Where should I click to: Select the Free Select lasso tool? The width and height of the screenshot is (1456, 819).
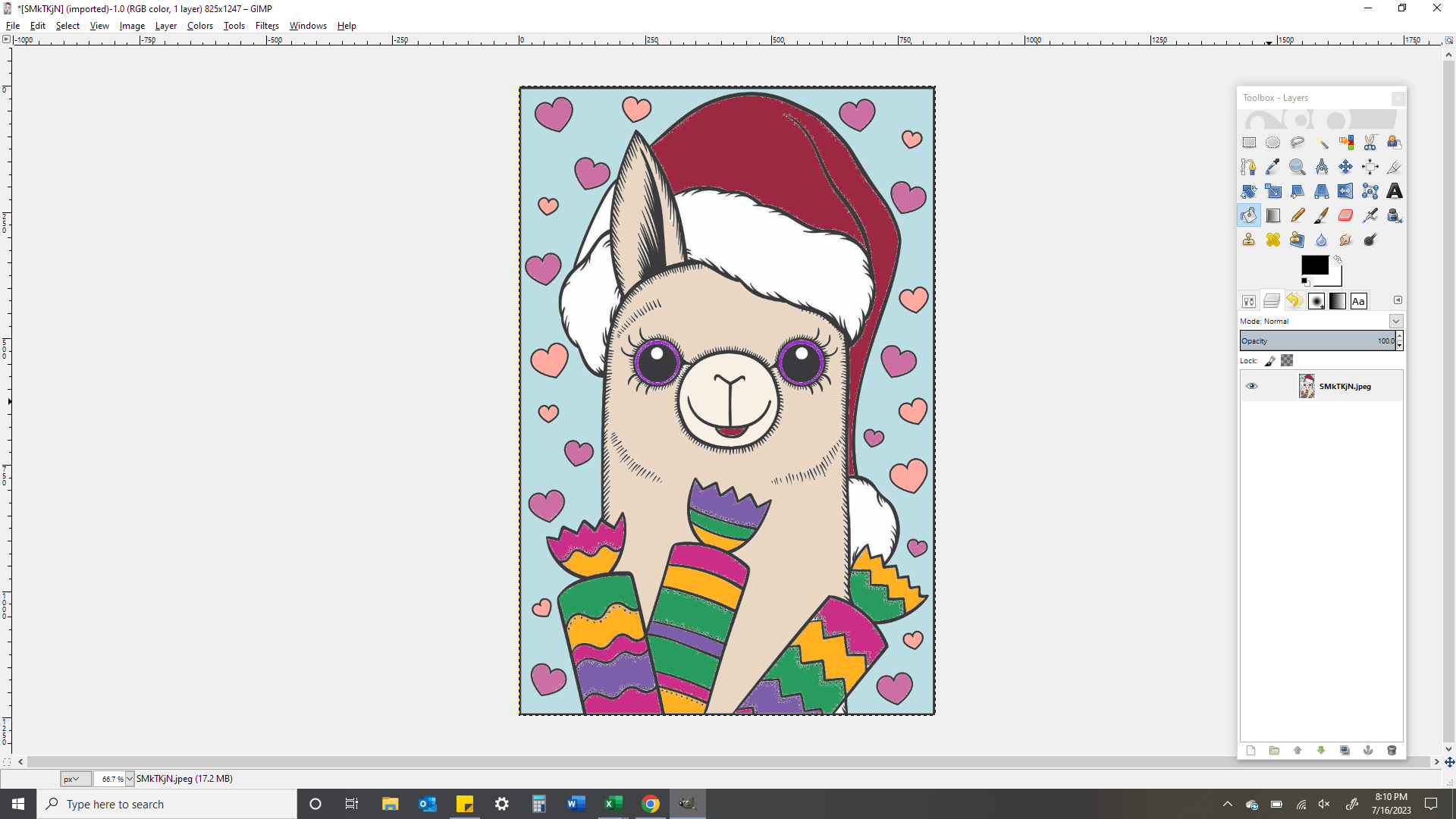tap(1298, 143)
